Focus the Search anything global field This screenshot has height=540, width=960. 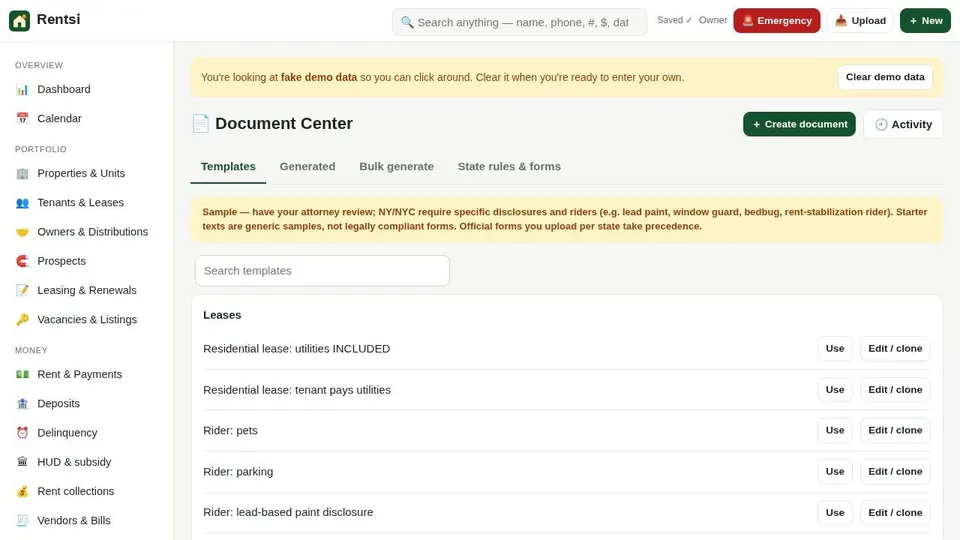(x=519, y=23)
